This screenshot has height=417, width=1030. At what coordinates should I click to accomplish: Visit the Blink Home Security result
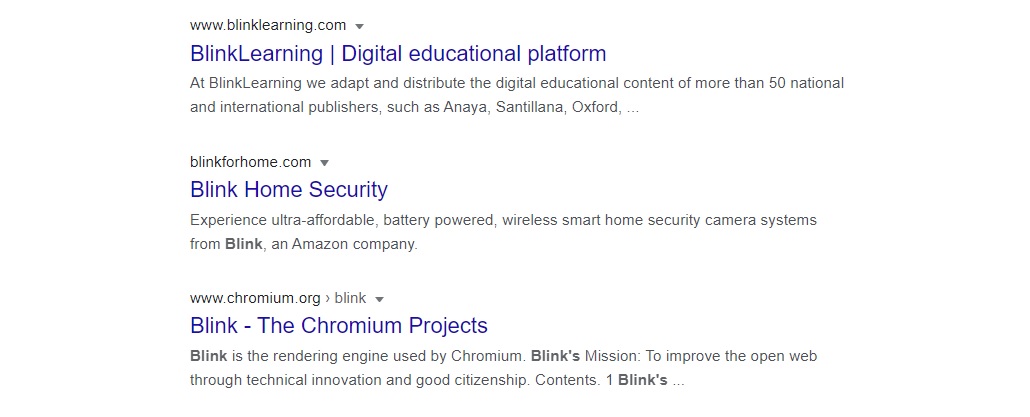pyautogui.click(x=289, y=189)
